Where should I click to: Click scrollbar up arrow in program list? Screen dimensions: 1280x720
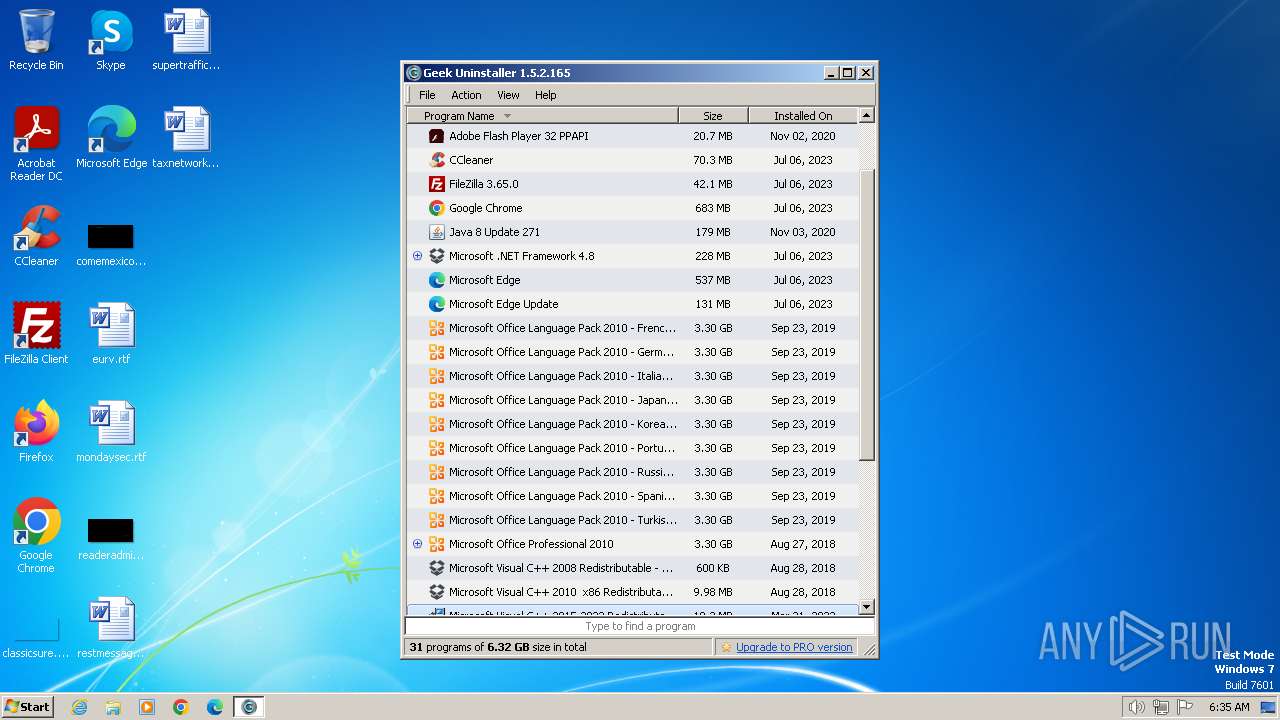coord(866,115)
